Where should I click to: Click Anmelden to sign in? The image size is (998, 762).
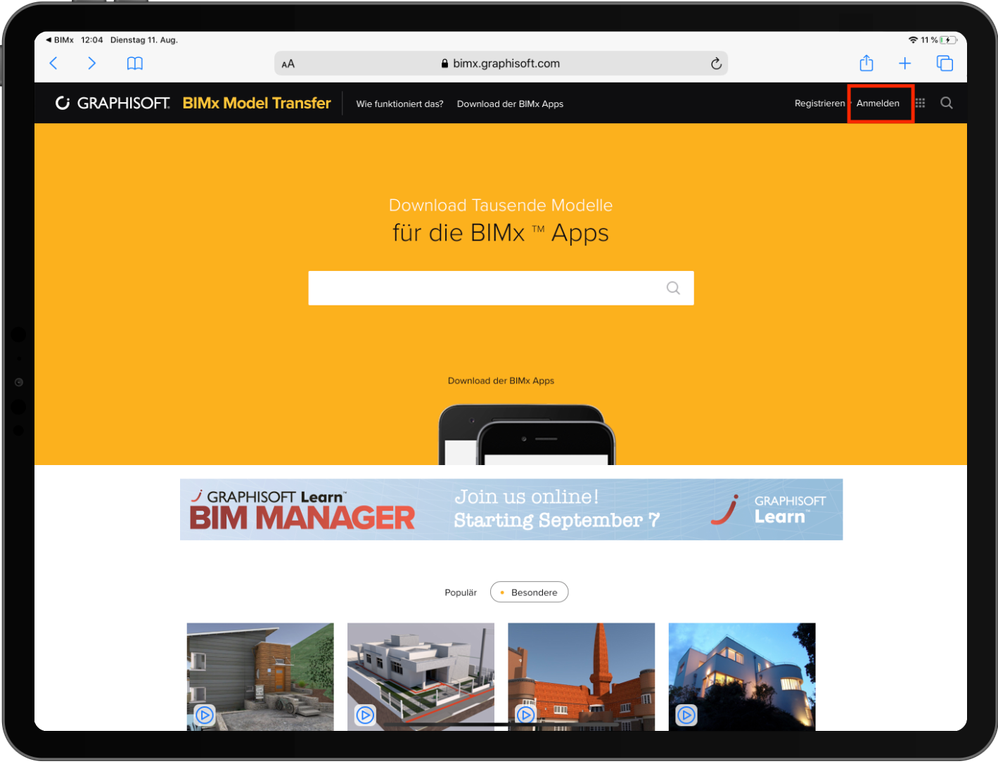click(x=878, y=103)
